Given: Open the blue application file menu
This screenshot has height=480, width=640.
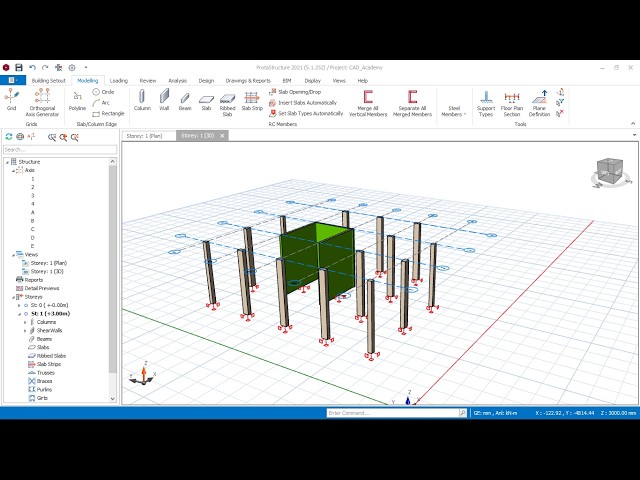Looking at the screenshot, I should pos(13,80).
